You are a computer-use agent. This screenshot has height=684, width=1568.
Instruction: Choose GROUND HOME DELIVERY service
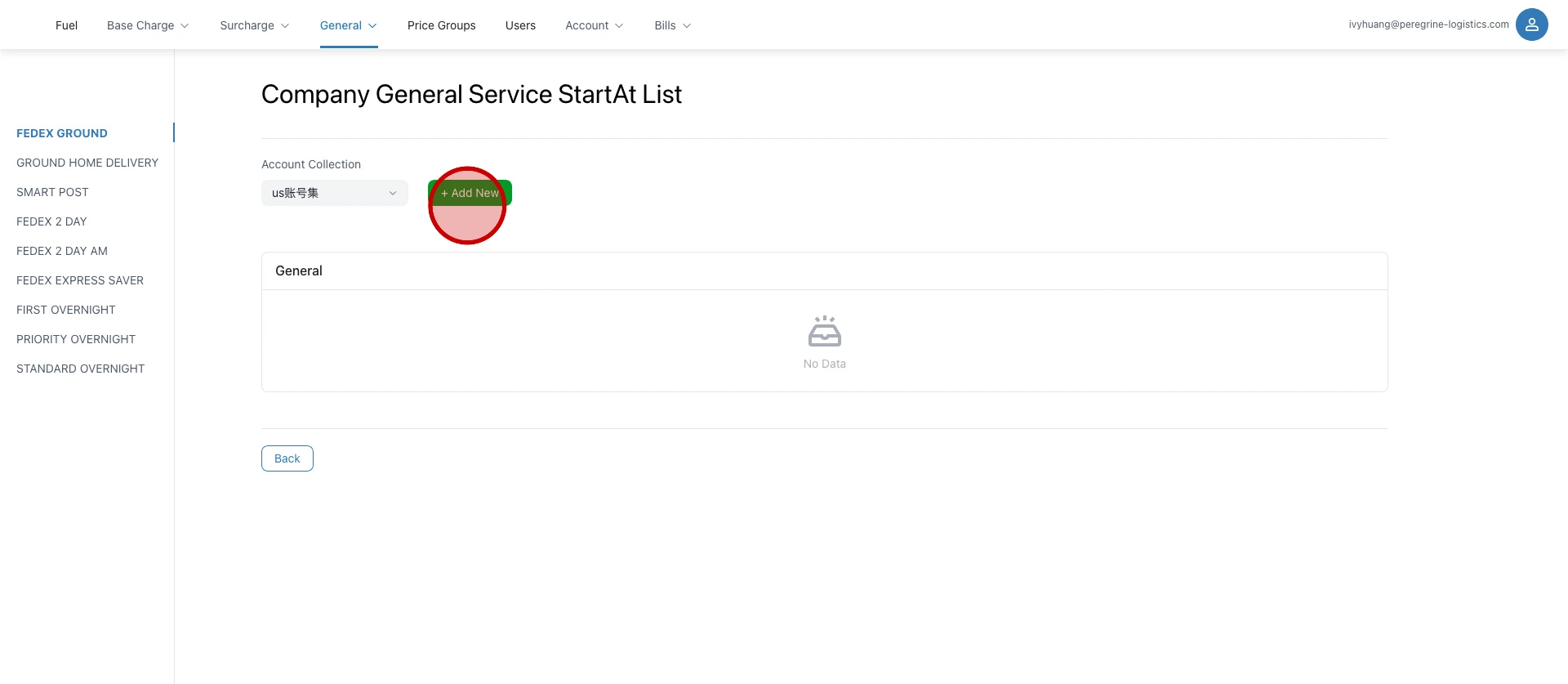pyautogui.click(x=87, y=163)
